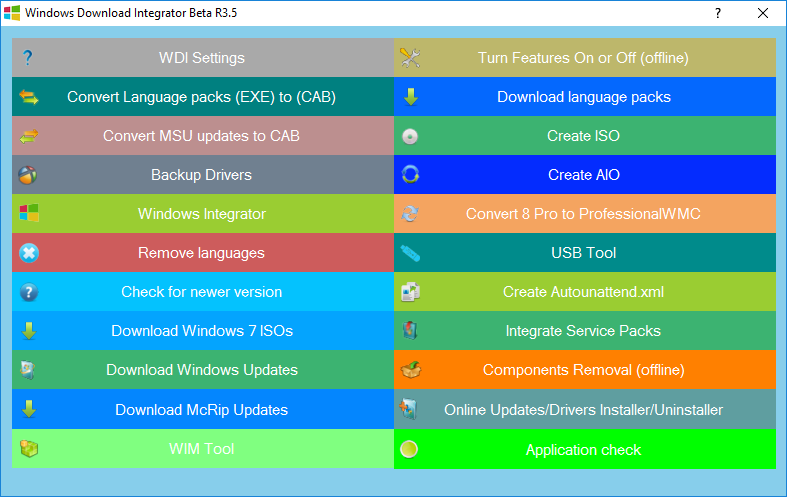Click Download language packs
Screen dimensions: 787x497
pyautogui.click(x=585, y=97)
